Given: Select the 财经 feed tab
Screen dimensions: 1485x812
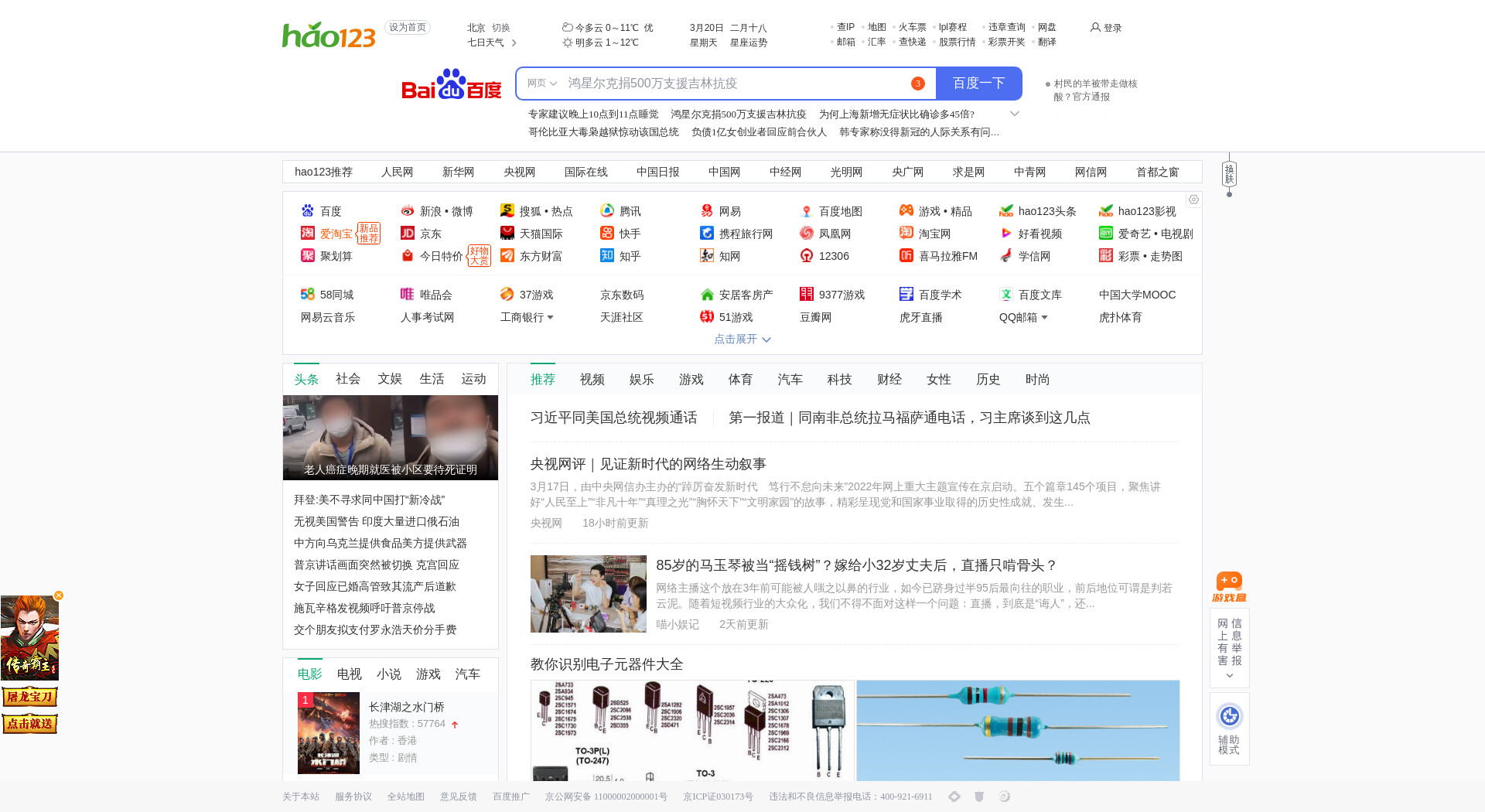Looking at the screenshot, I should 889,380.
